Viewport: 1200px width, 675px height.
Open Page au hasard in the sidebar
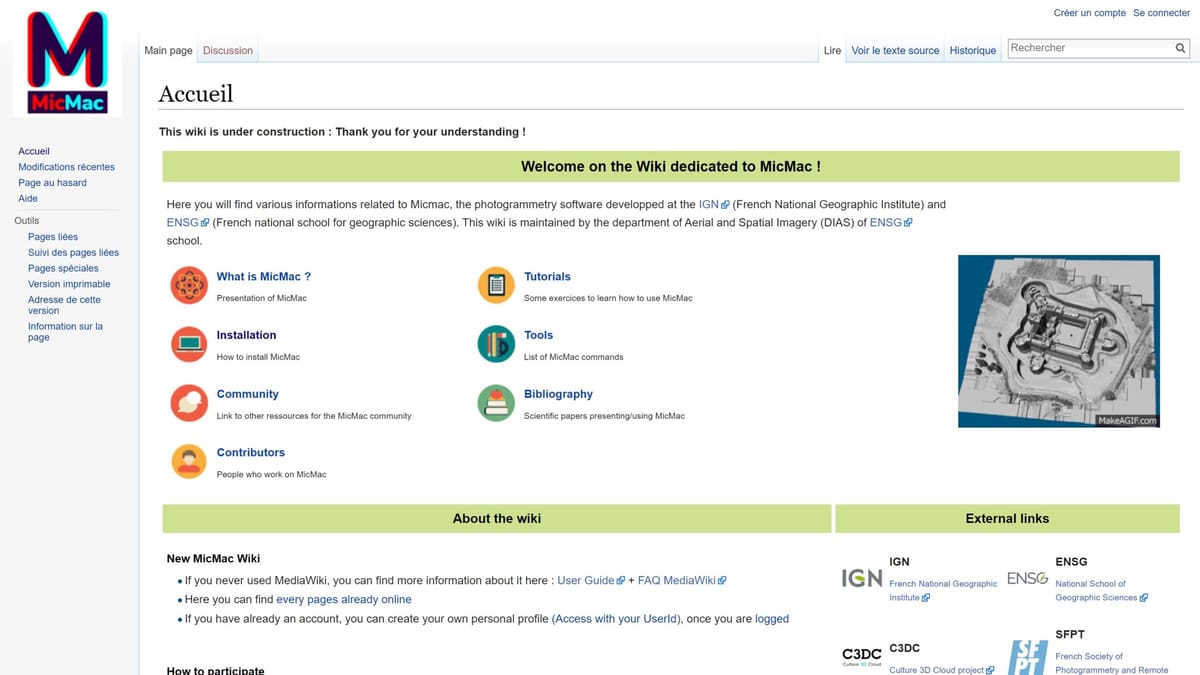click(x=52, y=183)
